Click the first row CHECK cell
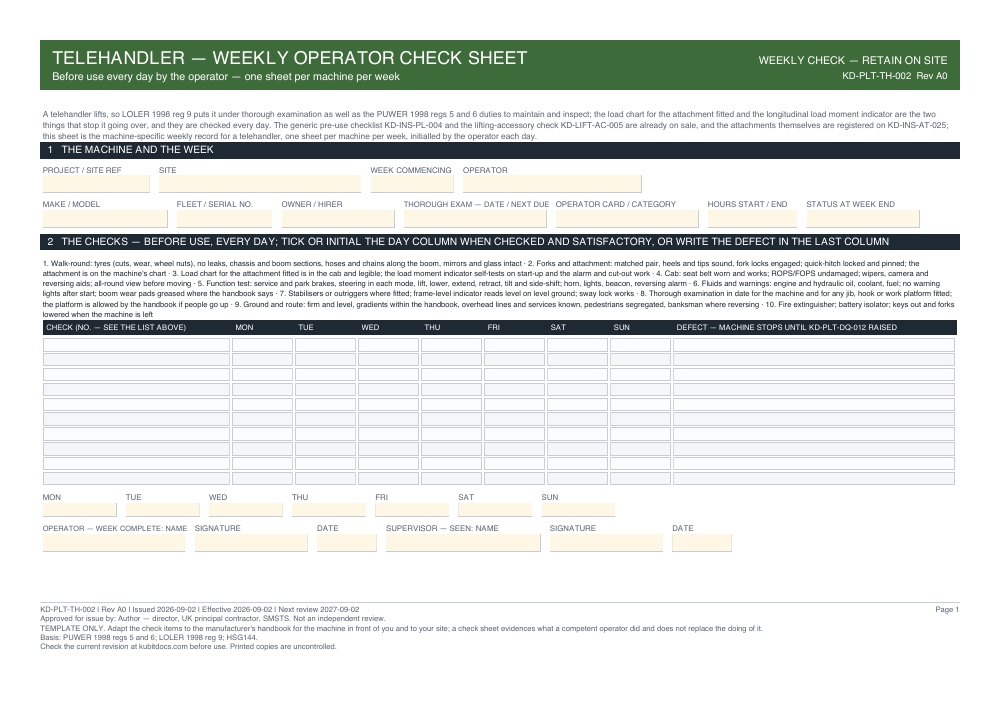Viewport: 1000px width, 708px height. [x=136, y=345]
